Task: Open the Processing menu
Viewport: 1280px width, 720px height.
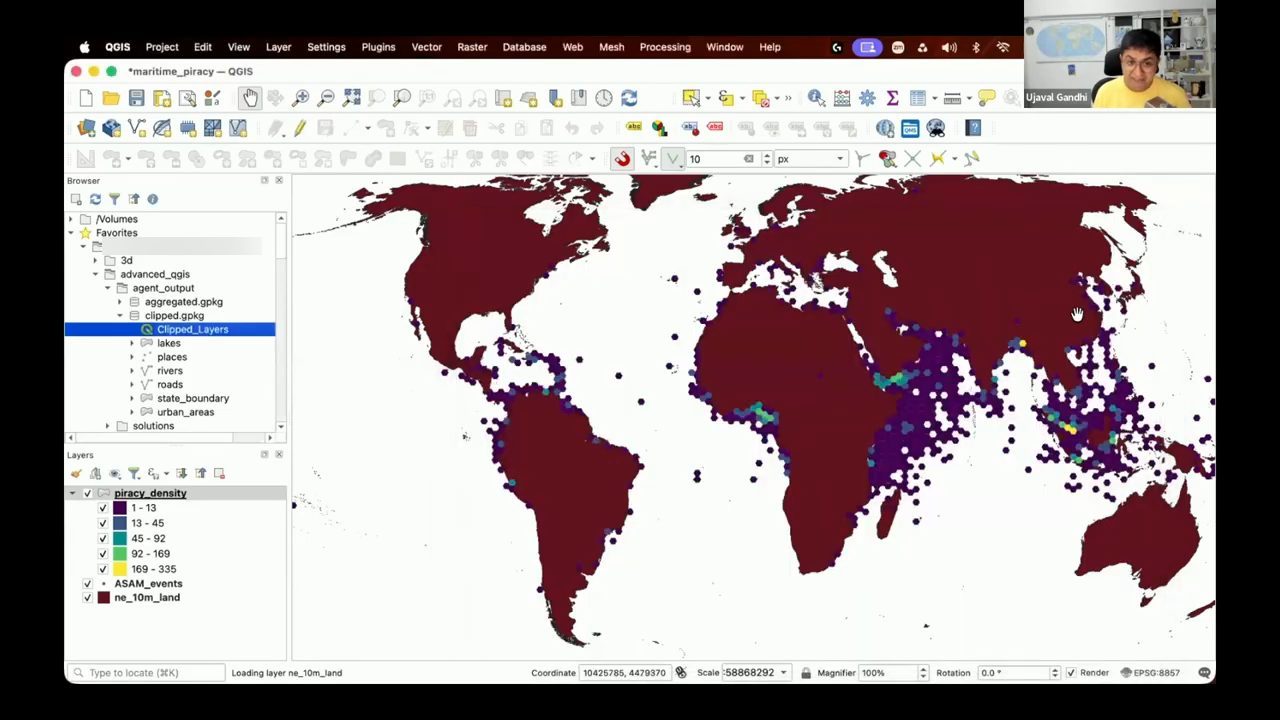Action: pos(665,47)
